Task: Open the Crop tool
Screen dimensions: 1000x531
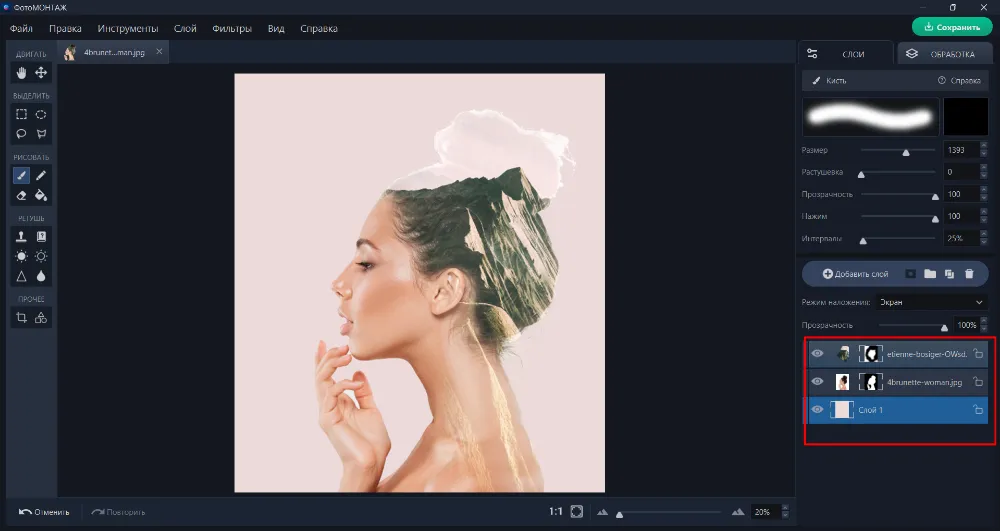Action: pos(22,318)
